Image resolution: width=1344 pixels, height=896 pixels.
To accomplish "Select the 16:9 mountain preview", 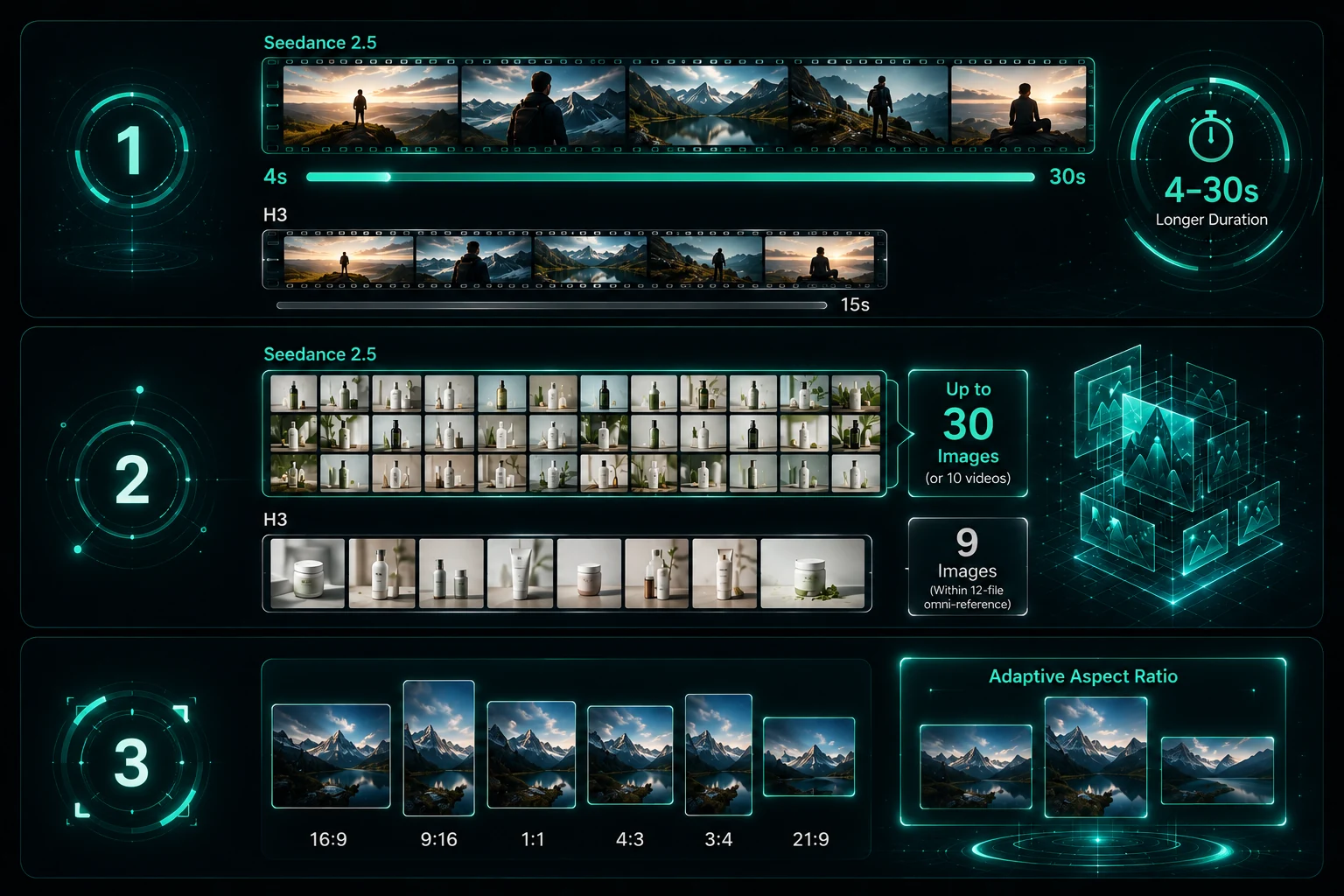I will point(331,755).
